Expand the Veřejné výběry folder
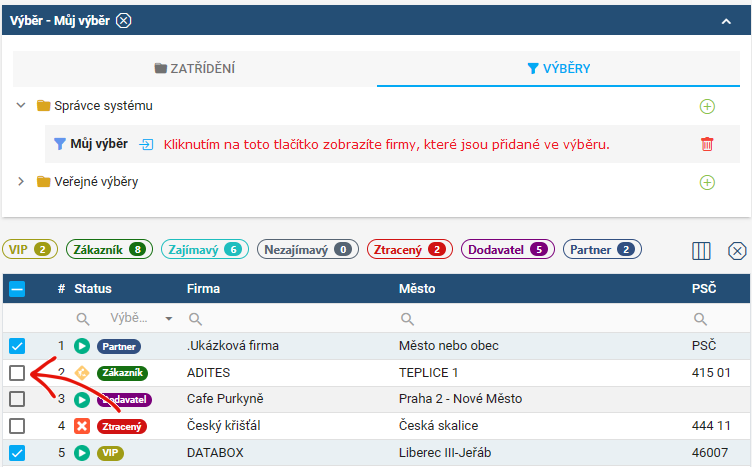 [x=21, y=182]
